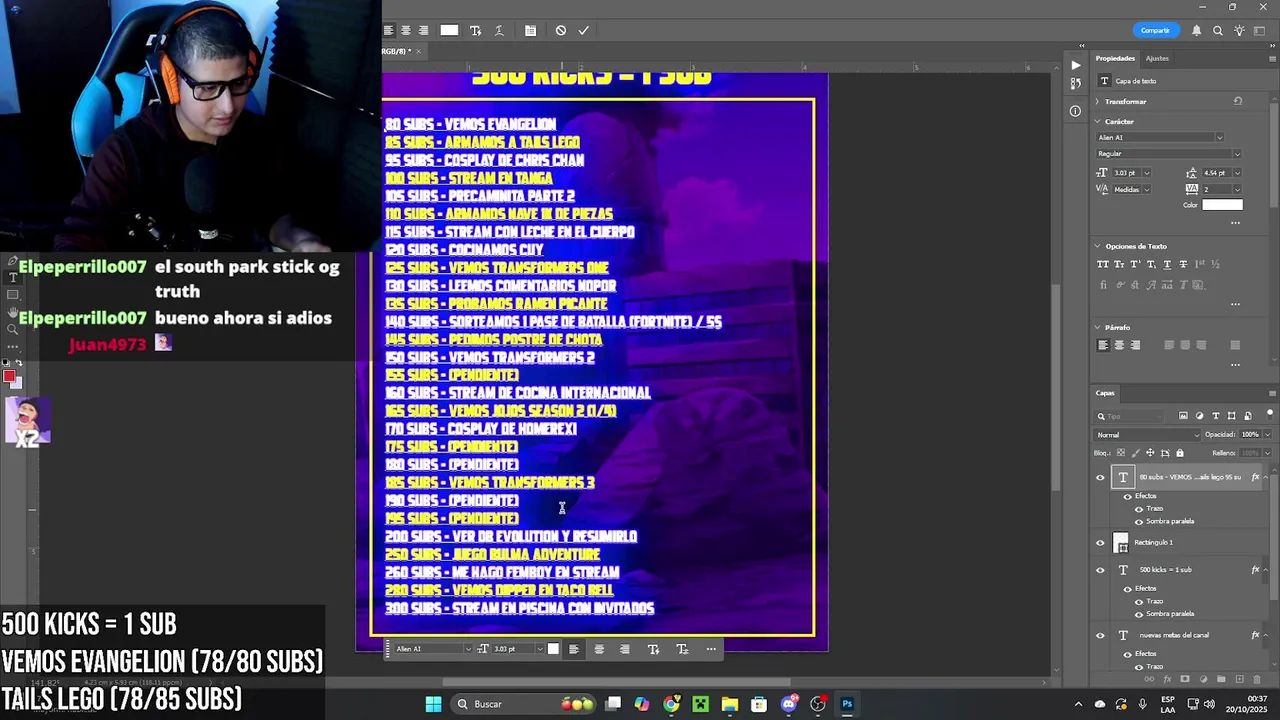The width and height of the screenshot is (1280, 720).
Task: Open the Normal blend mode dropdown
Action: pyautogui.click(x=1148, y=435)
